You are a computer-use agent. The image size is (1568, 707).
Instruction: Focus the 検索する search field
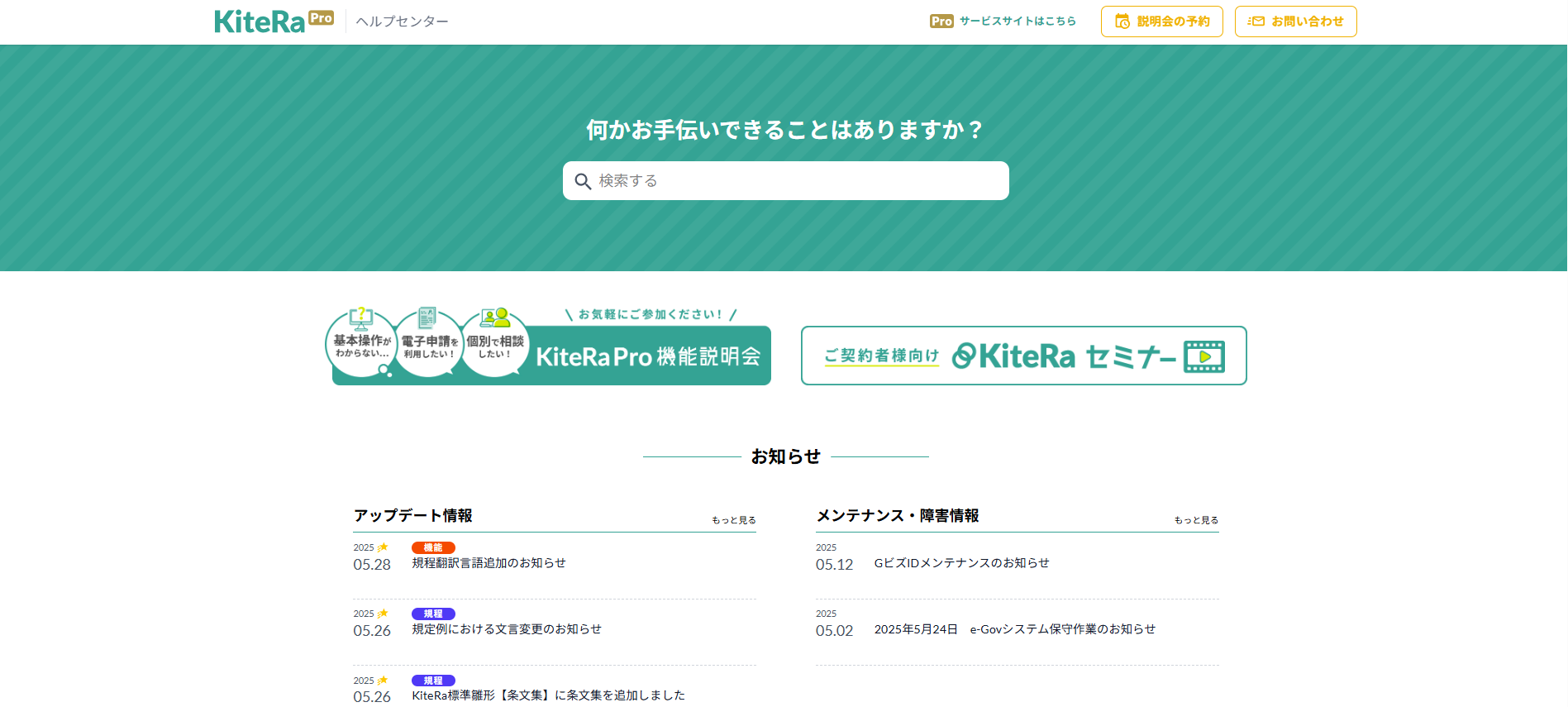tap(785, 180)
